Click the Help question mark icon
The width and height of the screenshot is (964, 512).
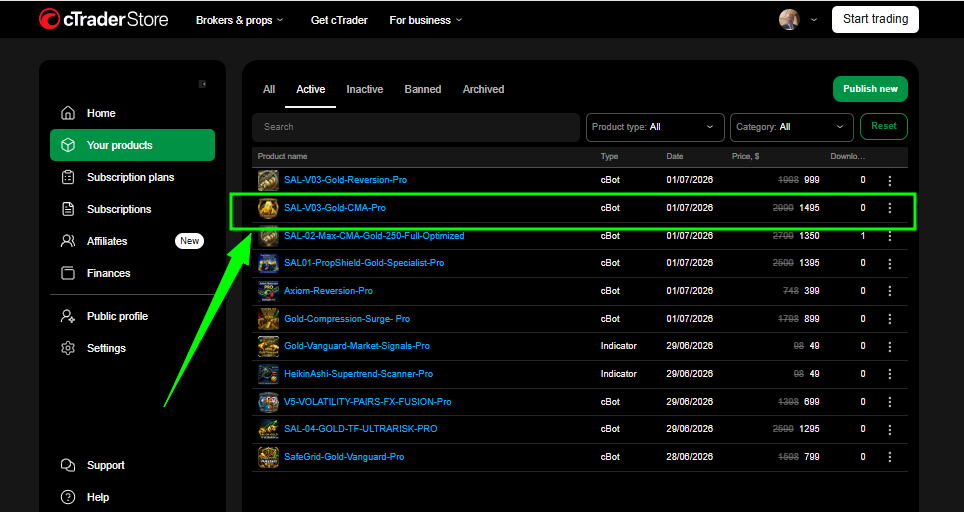[x=68, y=497]
